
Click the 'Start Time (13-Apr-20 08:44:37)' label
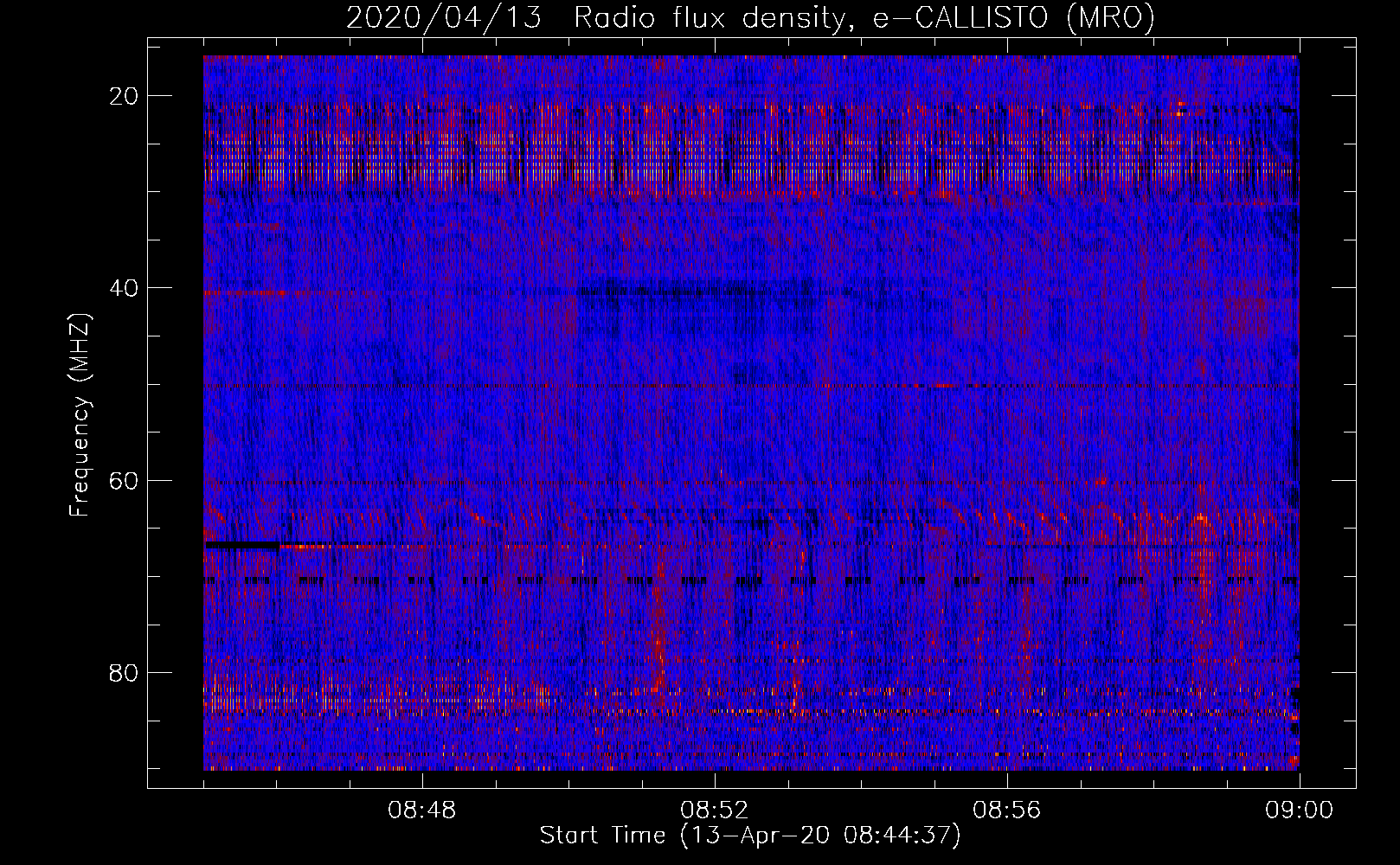(x=750, y=836)
